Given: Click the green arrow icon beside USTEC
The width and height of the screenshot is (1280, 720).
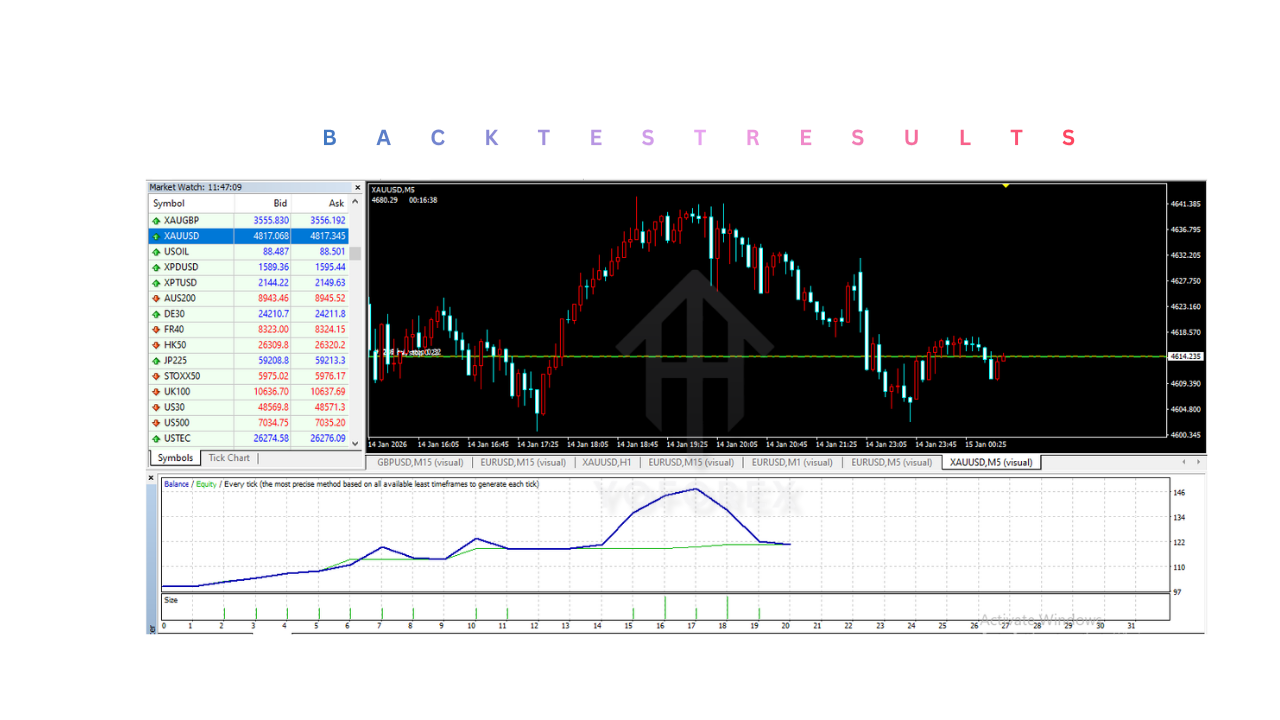Looking at the screenshot, I should (x=156, y=438).
